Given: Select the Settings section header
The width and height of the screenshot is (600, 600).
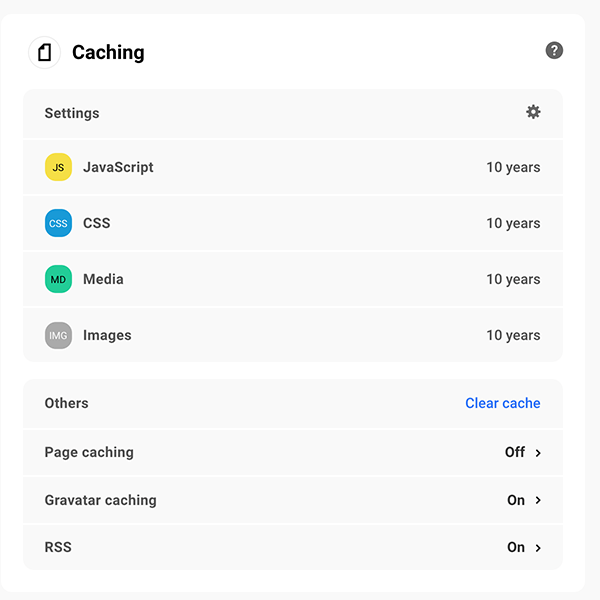Looking at the screenshot, I should [72, 113].
